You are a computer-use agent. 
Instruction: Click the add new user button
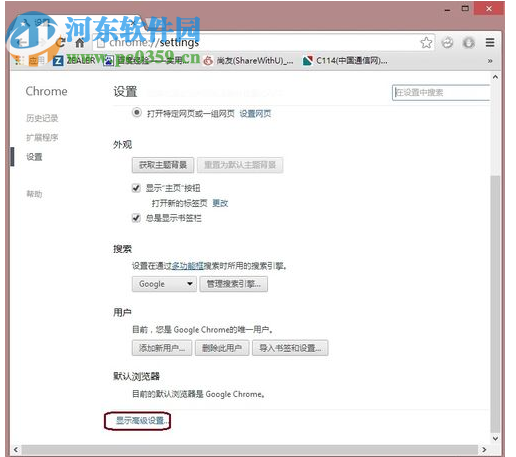click(162, 348)
